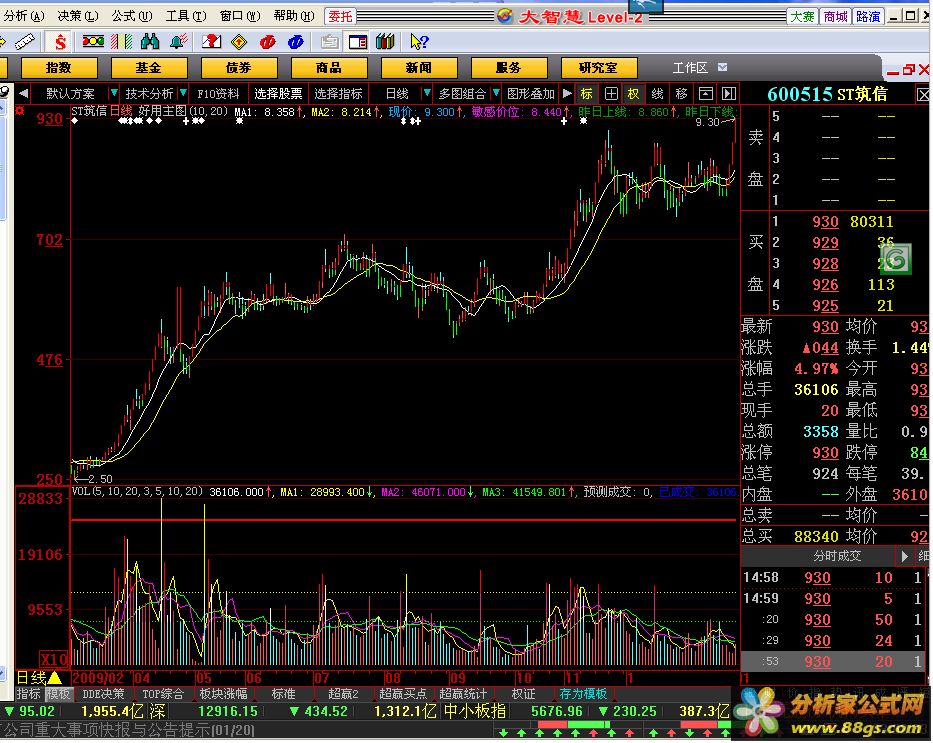933x743 pixels.
Task: Click the green refresh icon over the buy orders
Action: (896, 259)
